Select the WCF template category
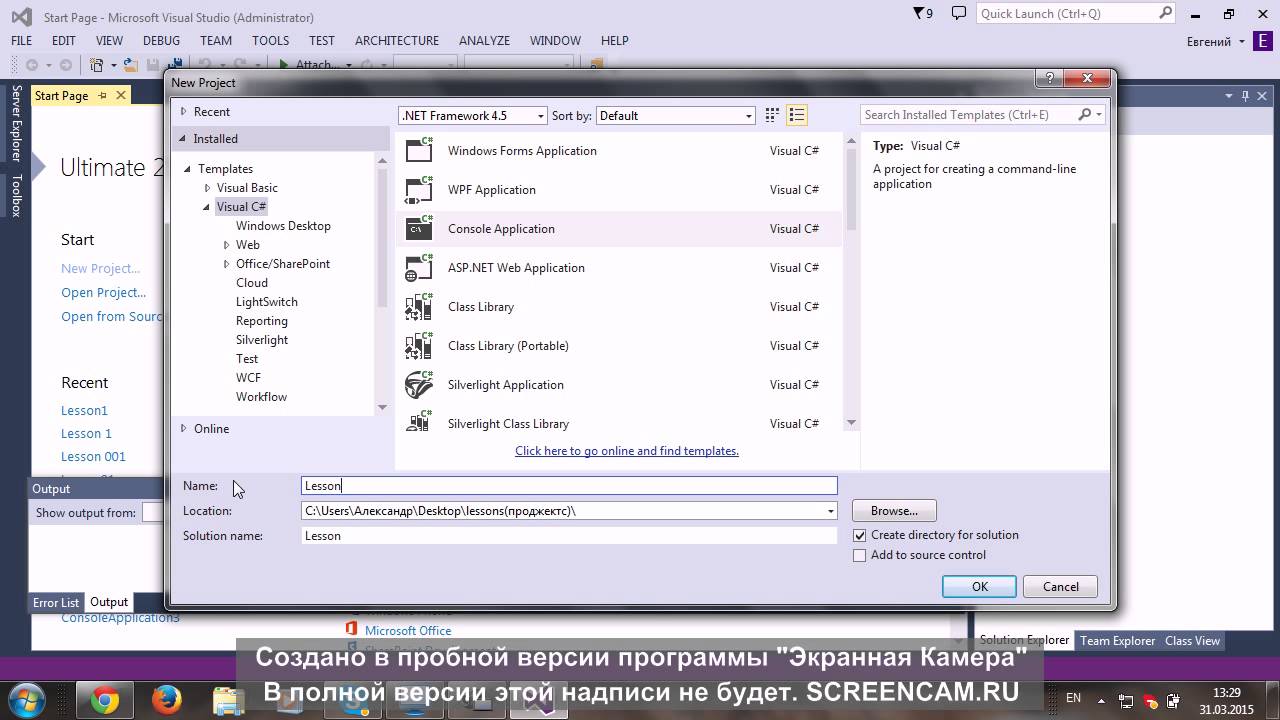Viewport: 1280px width, 720px height. click(x=248, y=378)
